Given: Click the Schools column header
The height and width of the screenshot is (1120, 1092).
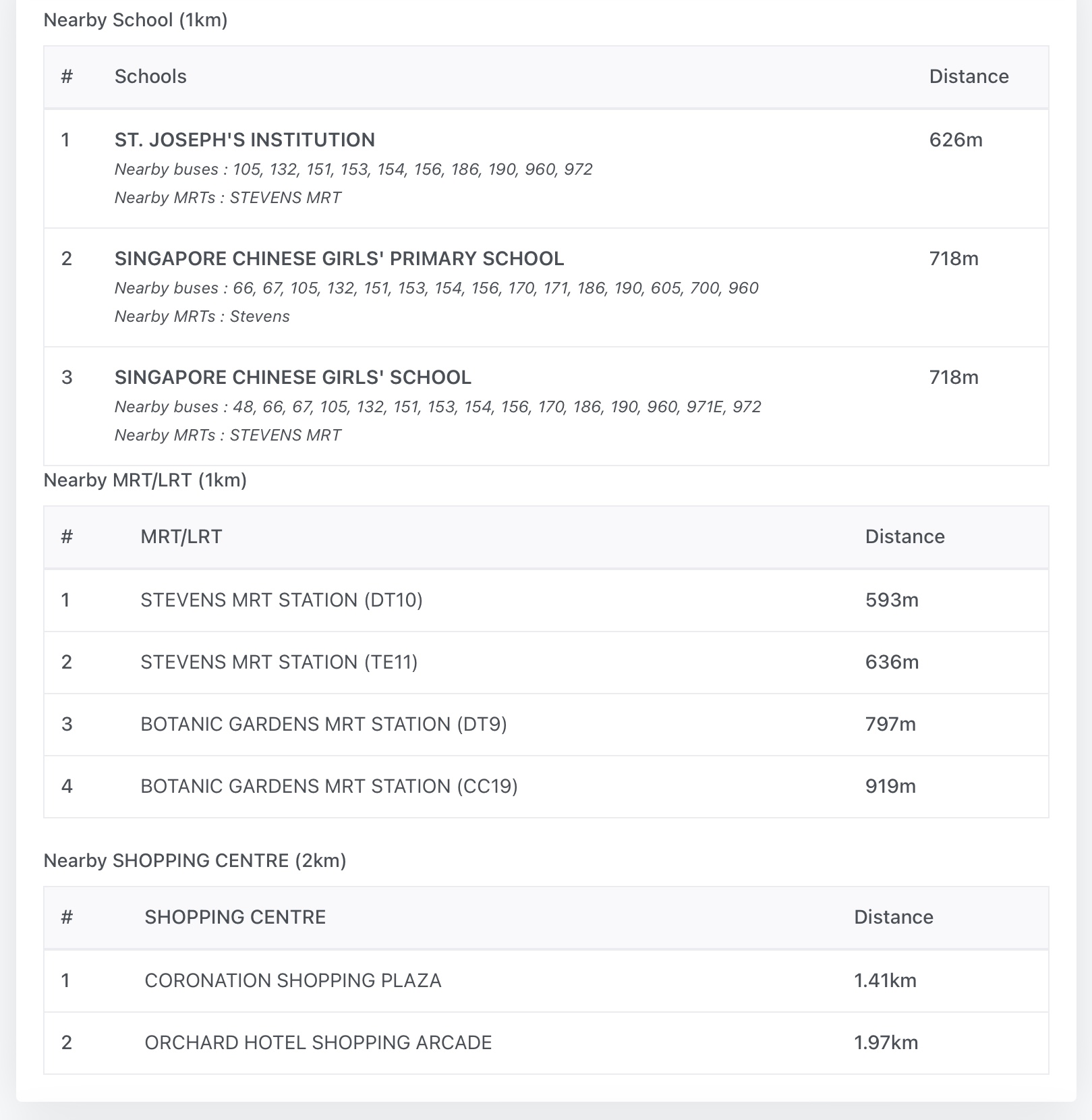Looking at the screenshot, I should [150, 76].
